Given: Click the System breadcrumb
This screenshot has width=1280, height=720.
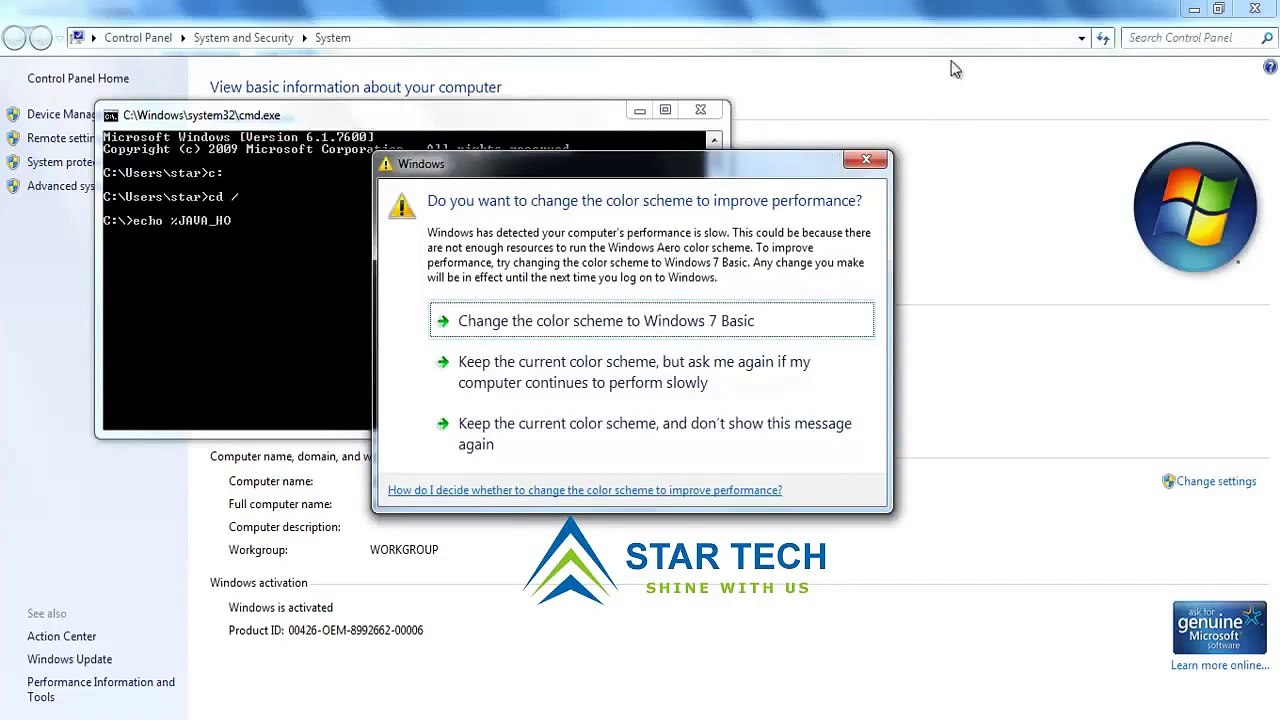Looking at the screenshot, I should [x=333, y=38].
